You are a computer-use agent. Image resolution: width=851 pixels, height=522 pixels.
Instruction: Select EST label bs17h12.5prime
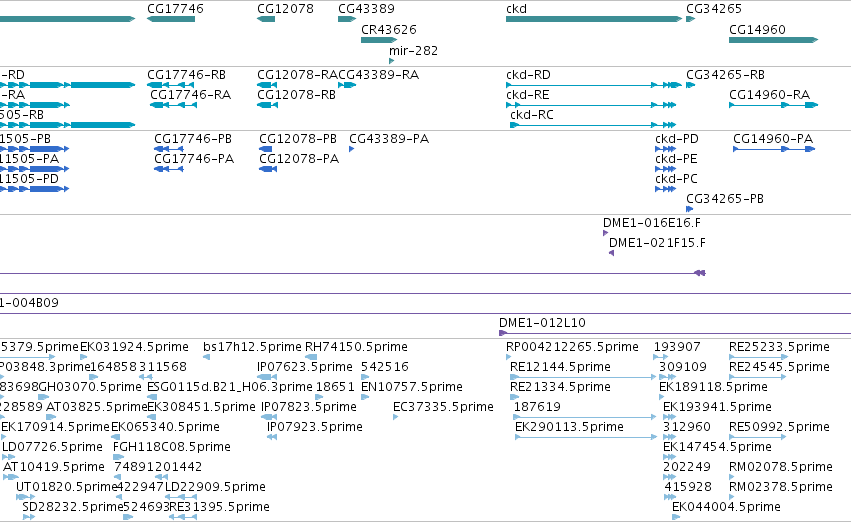pyautogui.click(x=252, y=346)
